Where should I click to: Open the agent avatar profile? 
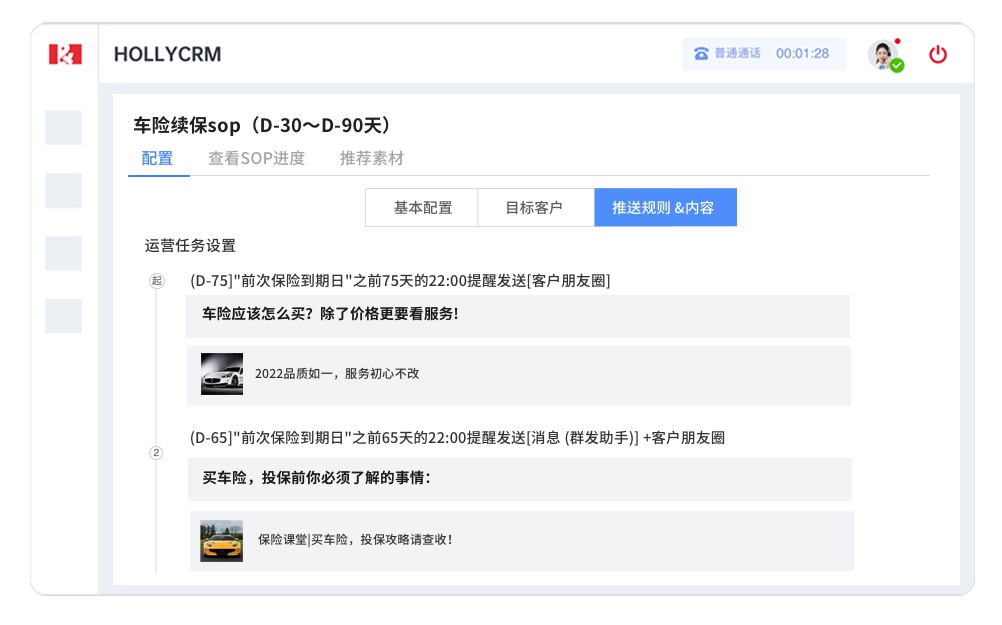point(882,53)
